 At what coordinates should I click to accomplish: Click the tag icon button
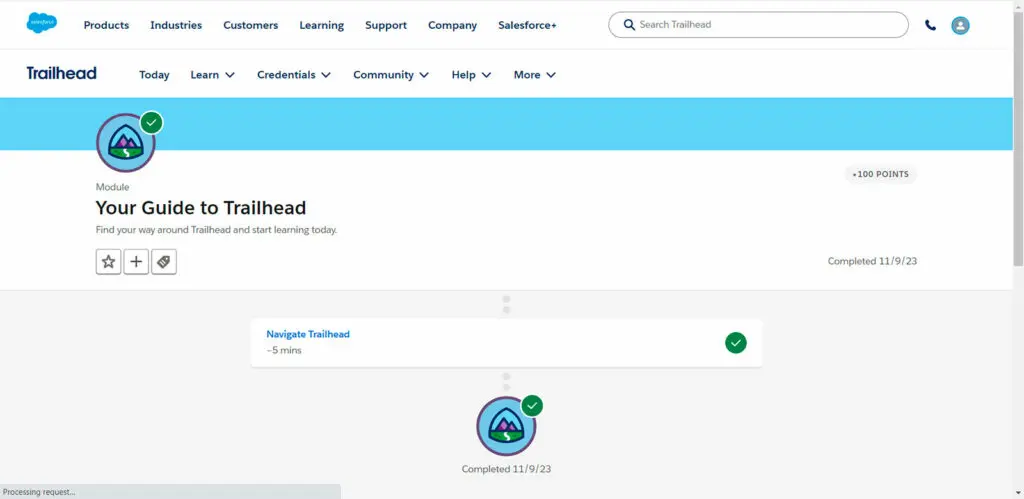[164, 262]
